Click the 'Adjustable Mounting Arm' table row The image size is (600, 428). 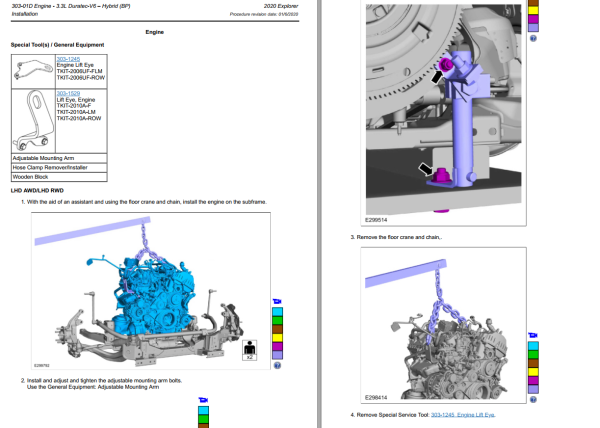[x=59, y=158]
